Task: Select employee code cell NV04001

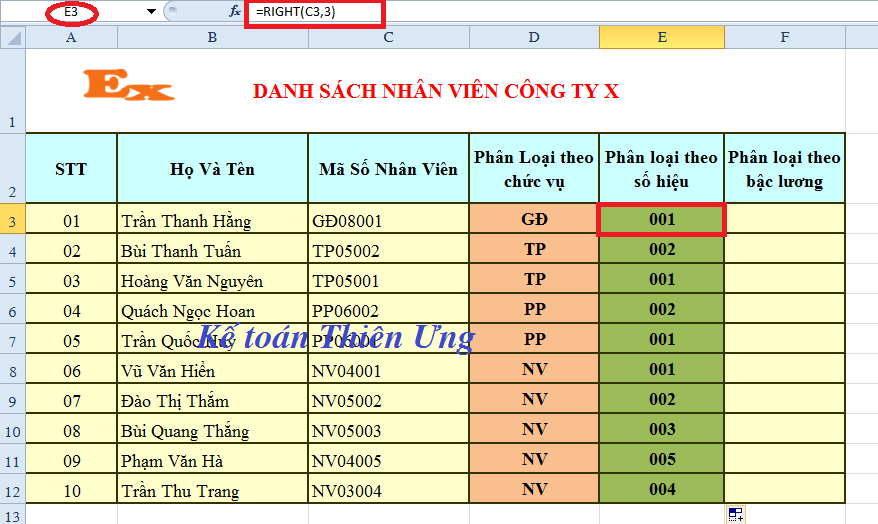Action: click(389, 368)
